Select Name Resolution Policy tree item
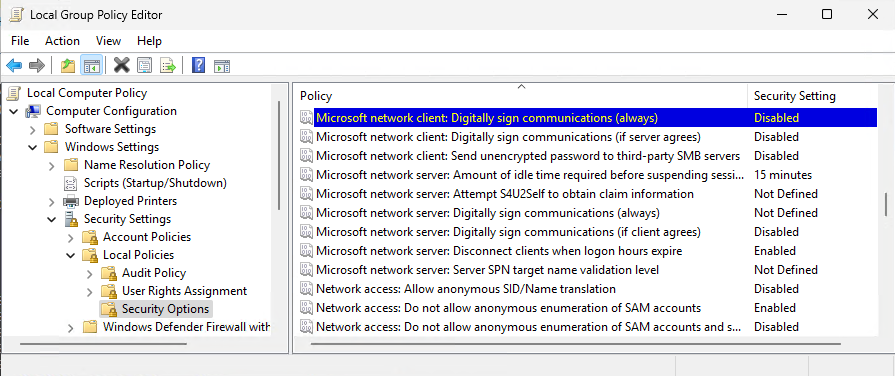895x376 pixels. tap(147, 165)
